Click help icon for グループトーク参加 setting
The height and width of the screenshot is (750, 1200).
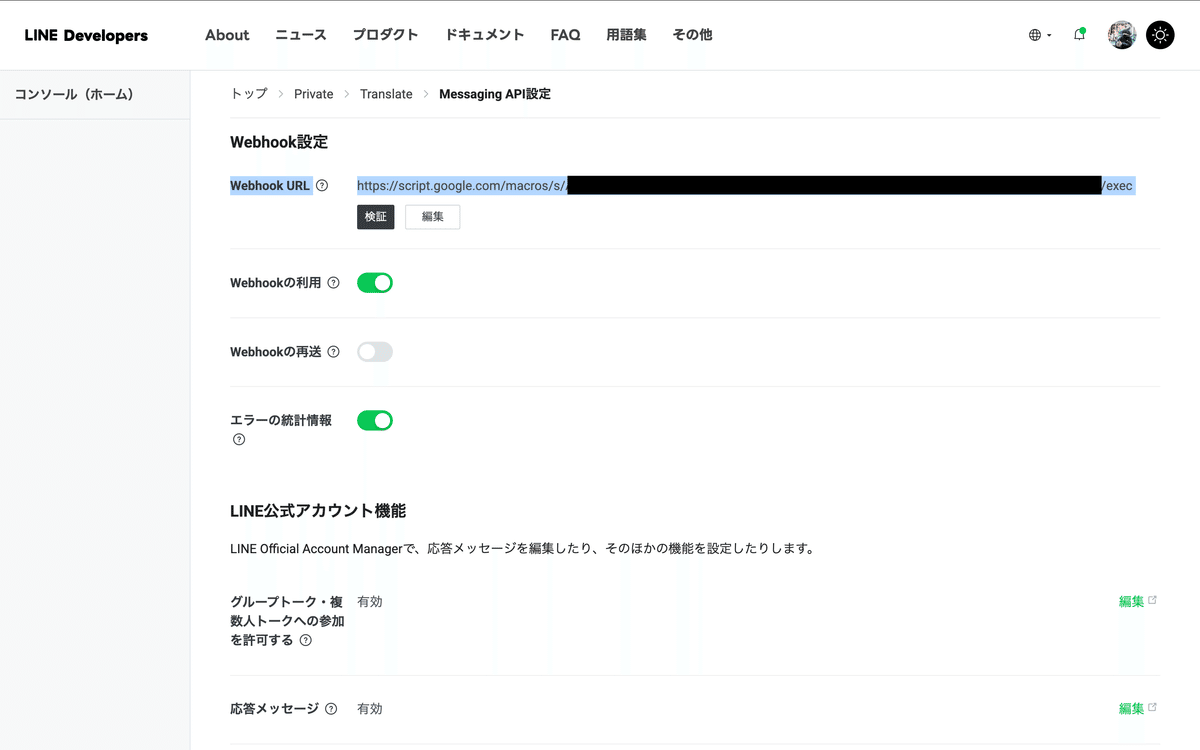coord(305,640)
